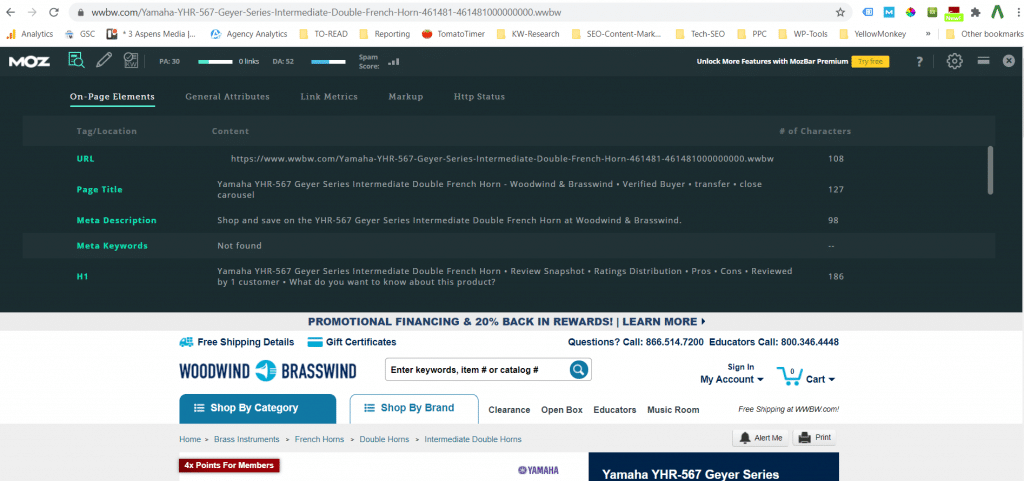The height and width of the screenshot is (481, 1024).
Task: Expand KW-Research bookmarks folder
Action: click(528, 34)
